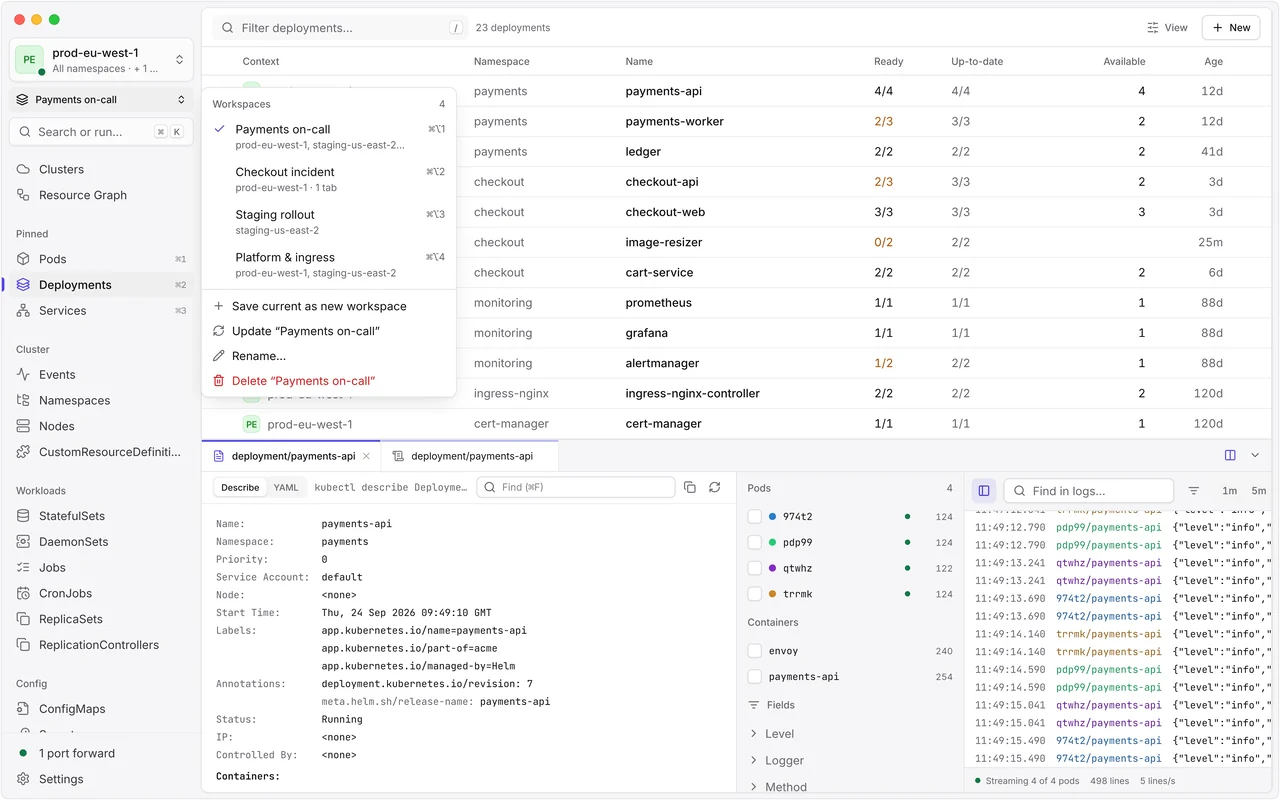Click the Pods cube icon under Pinned
1280x800 pixels.
[23, 259]
